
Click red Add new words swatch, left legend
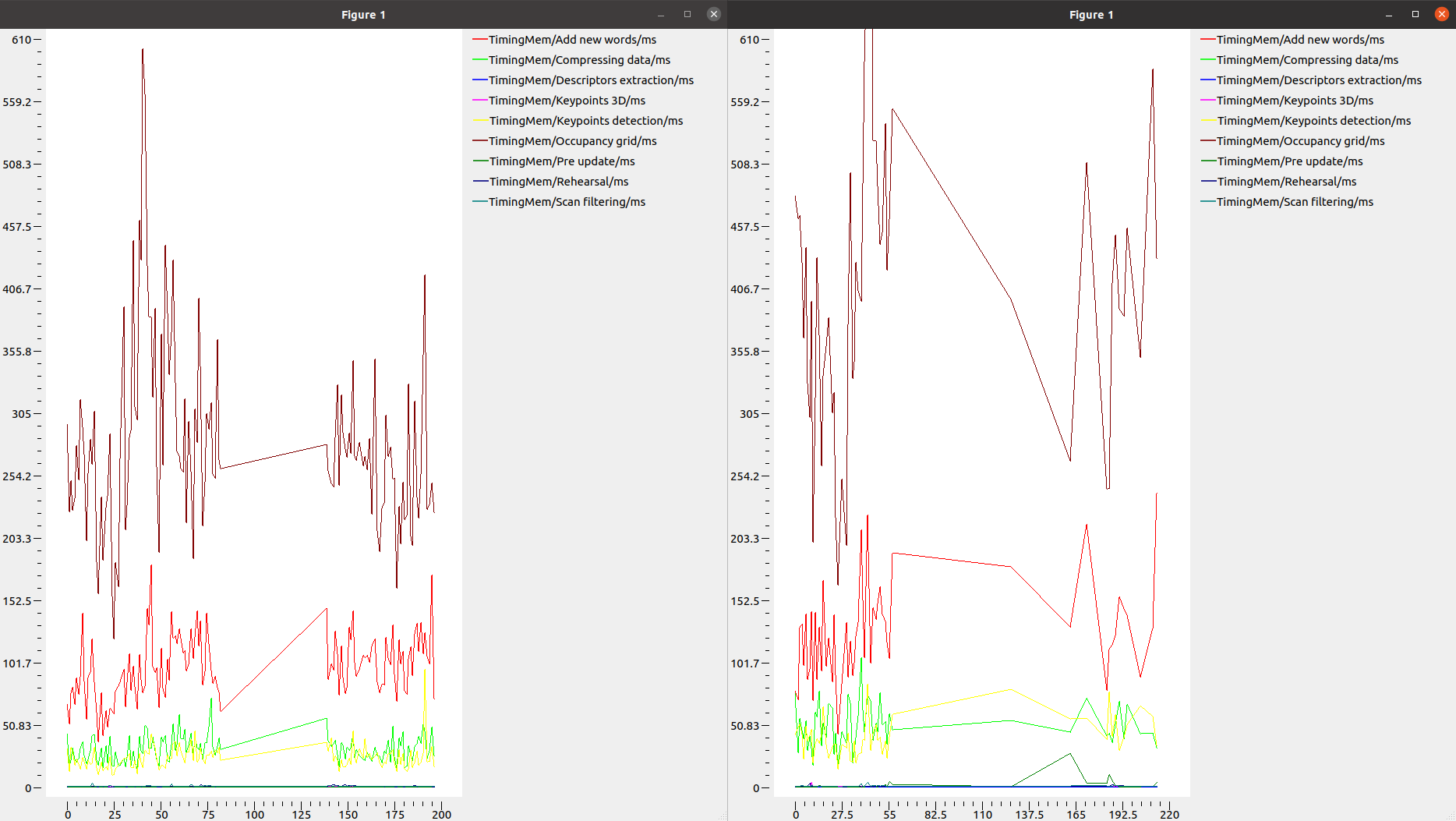click(479, 40)
